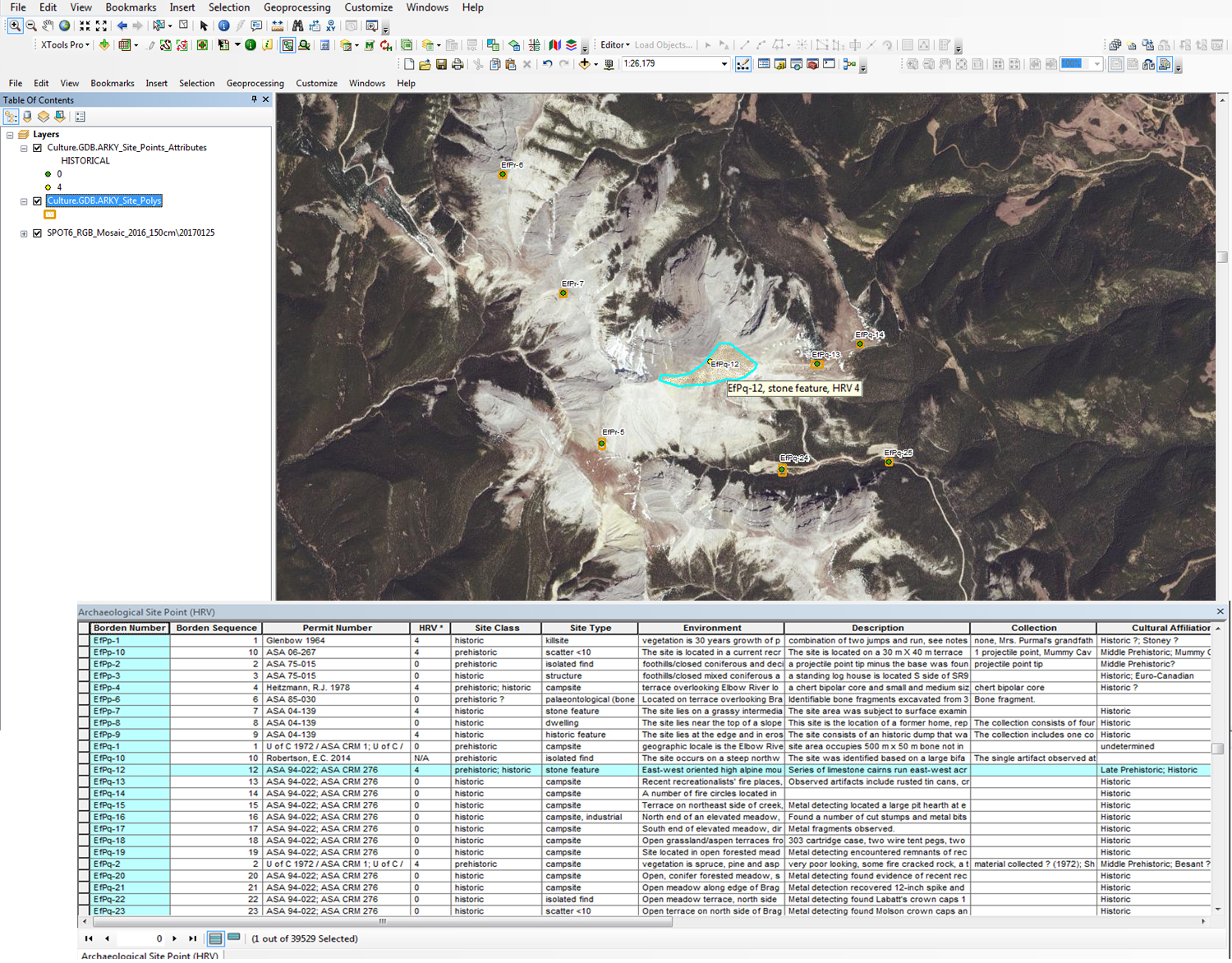Open the Find binoculars tool
Screen dimensions: 1232x963
click(297, 26)
